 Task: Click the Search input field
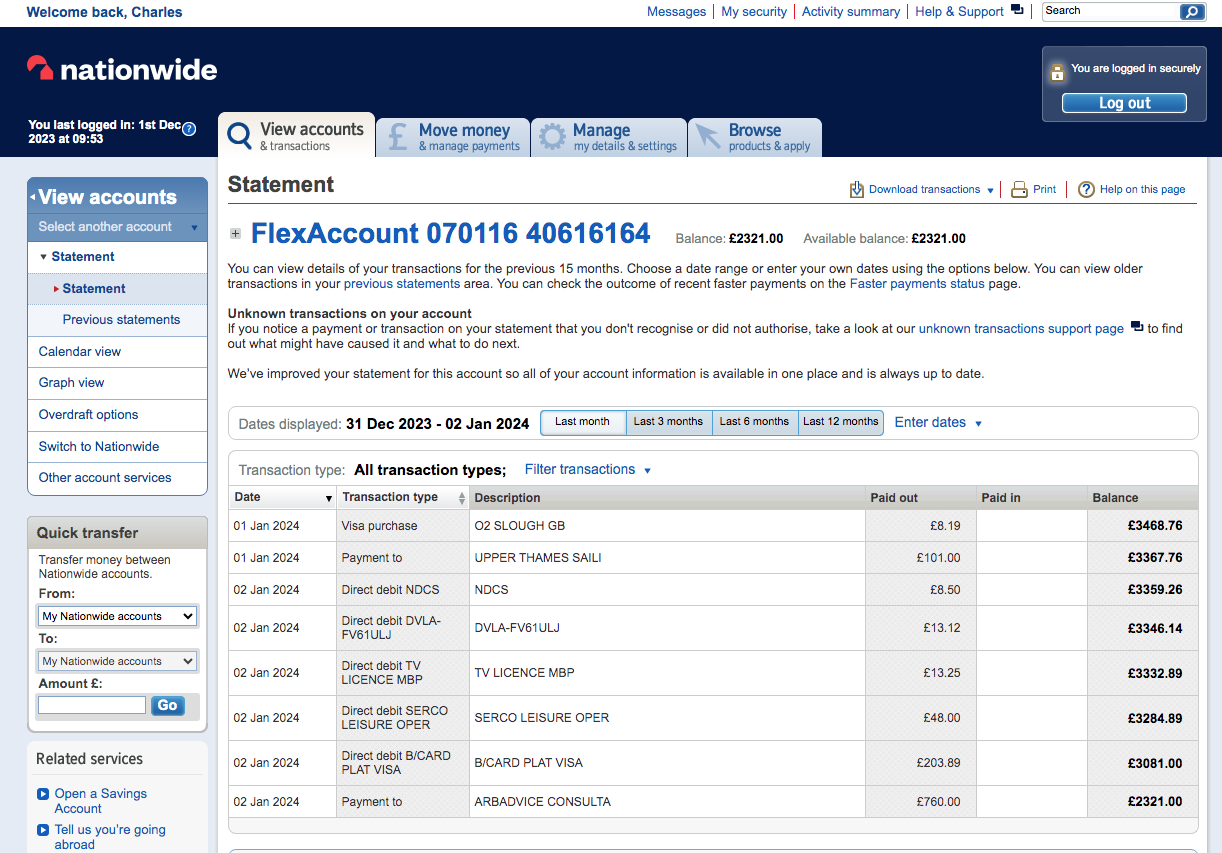click(x=1110, y=12)
